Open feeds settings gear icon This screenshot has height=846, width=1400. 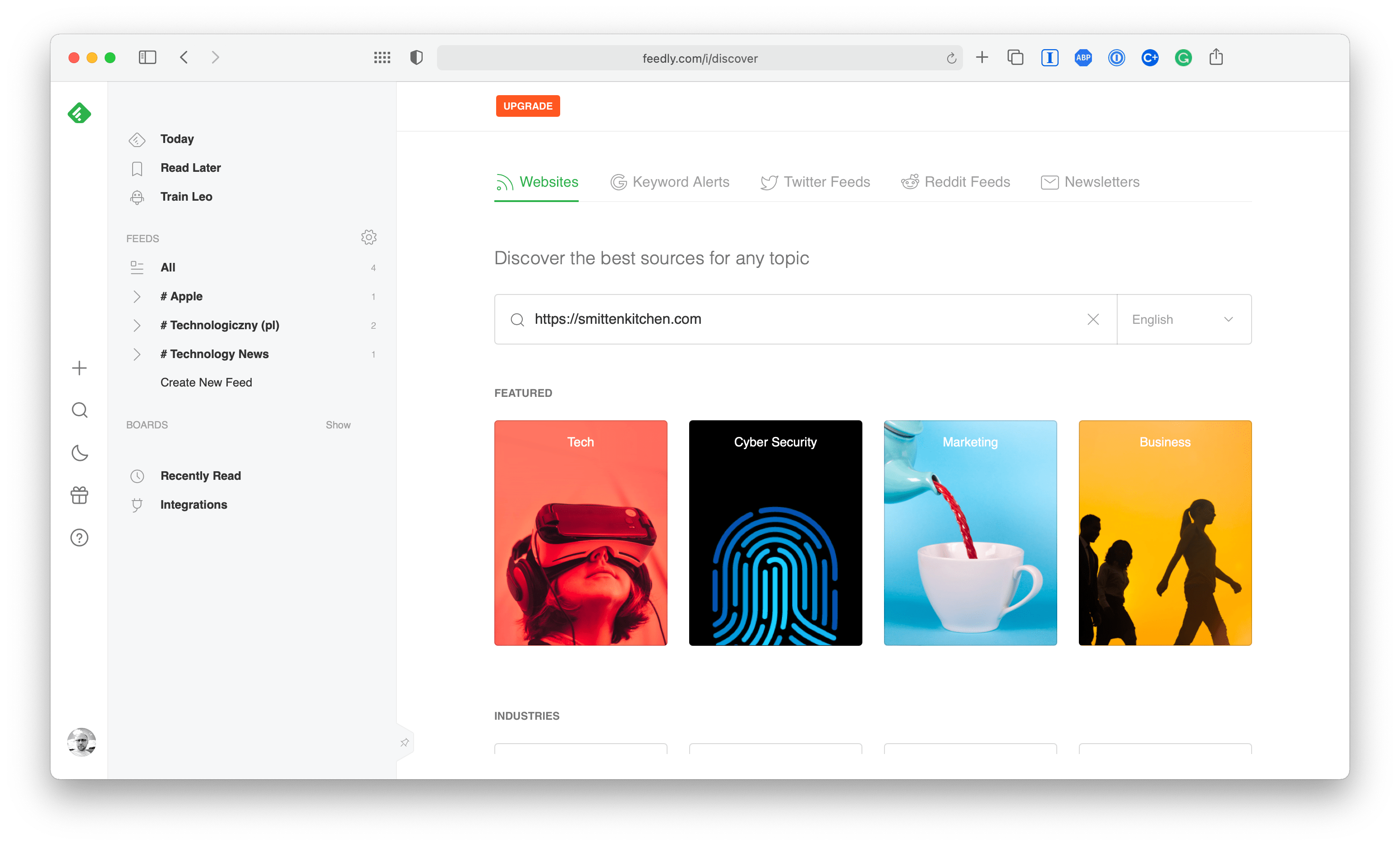click(369, 238)
